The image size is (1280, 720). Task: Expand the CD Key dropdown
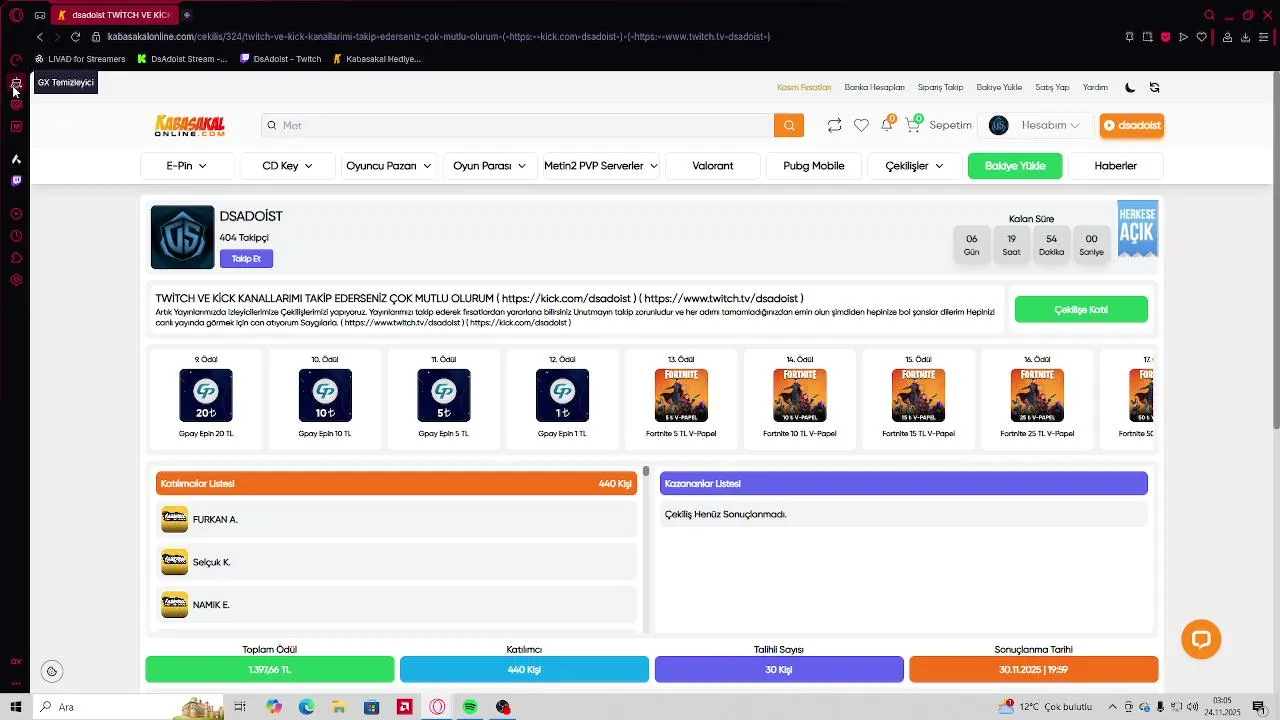coord(288,166)
